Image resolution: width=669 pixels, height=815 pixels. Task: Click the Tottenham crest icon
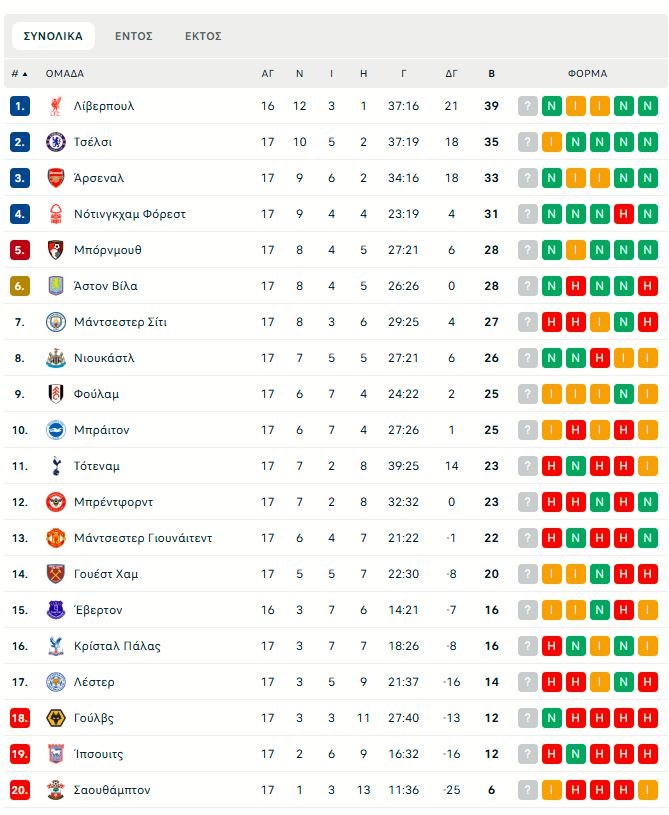point(55,466)
